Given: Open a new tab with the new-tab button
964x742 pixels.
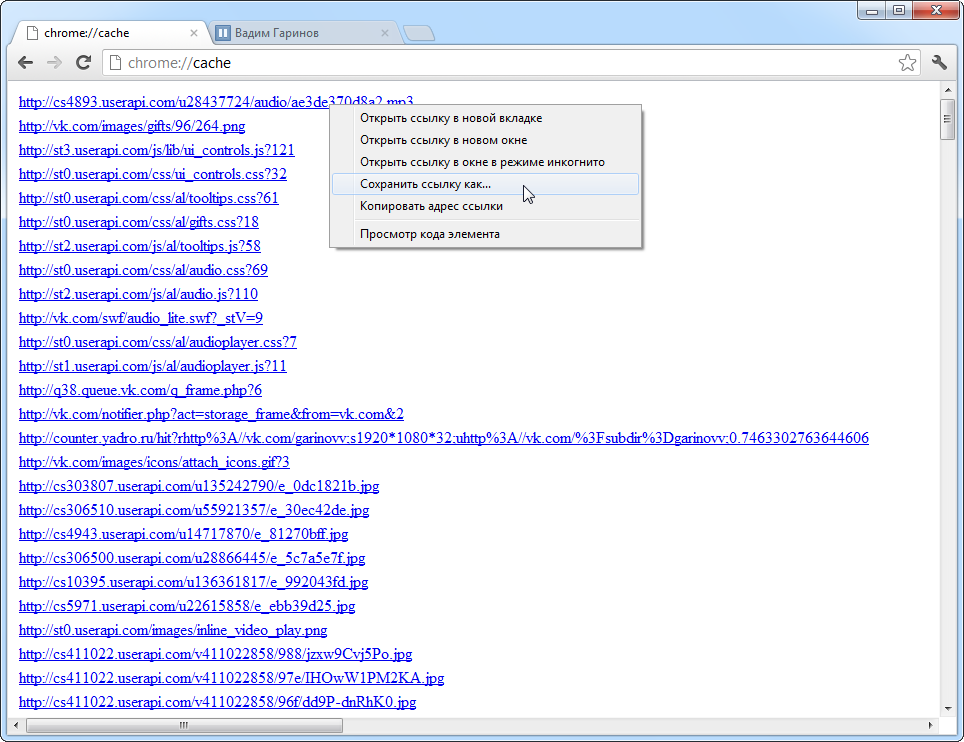Looking at the screenshot, I should point(419,33).
